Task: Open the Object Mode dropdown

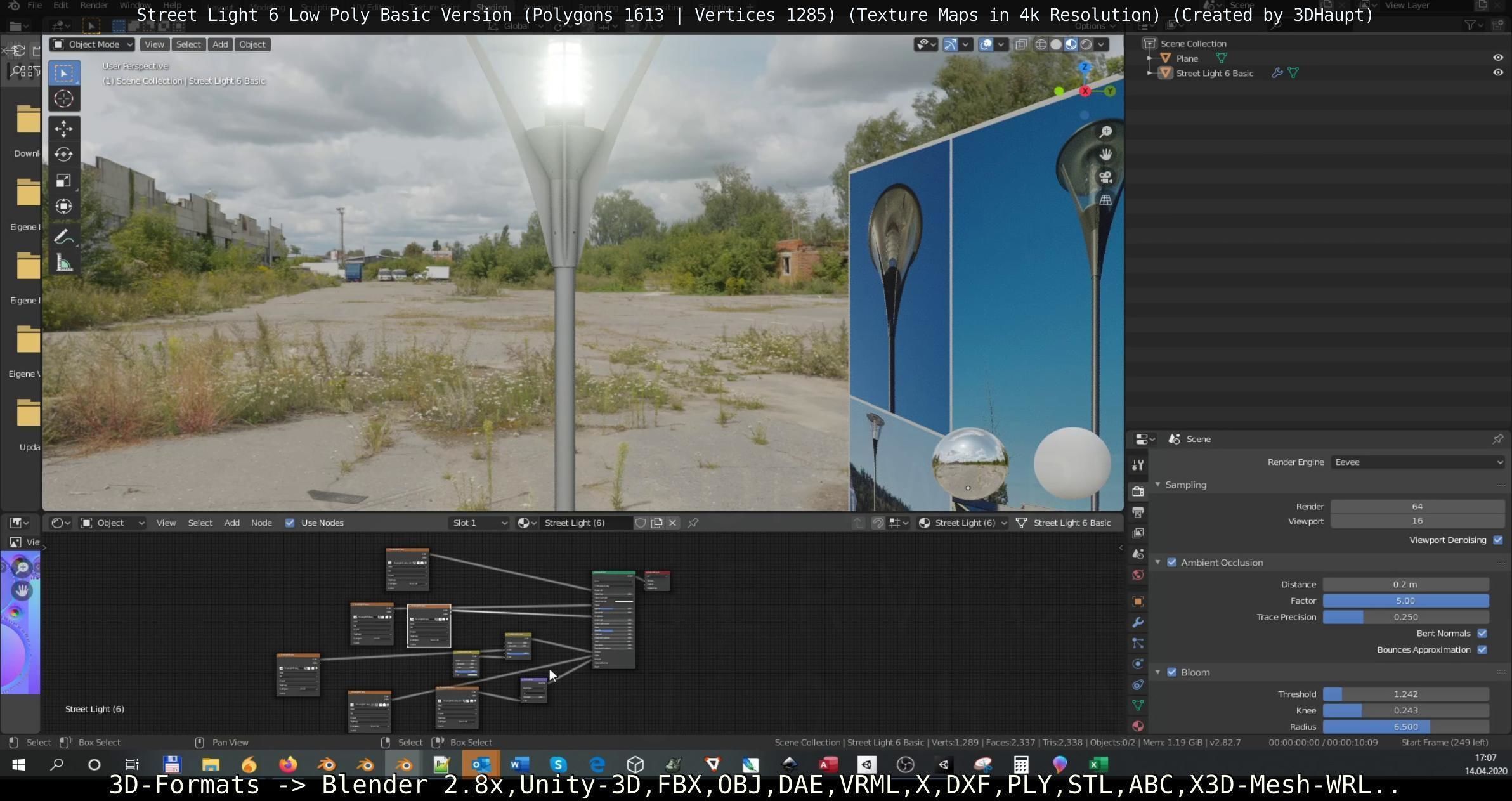Action: (93, 44)
